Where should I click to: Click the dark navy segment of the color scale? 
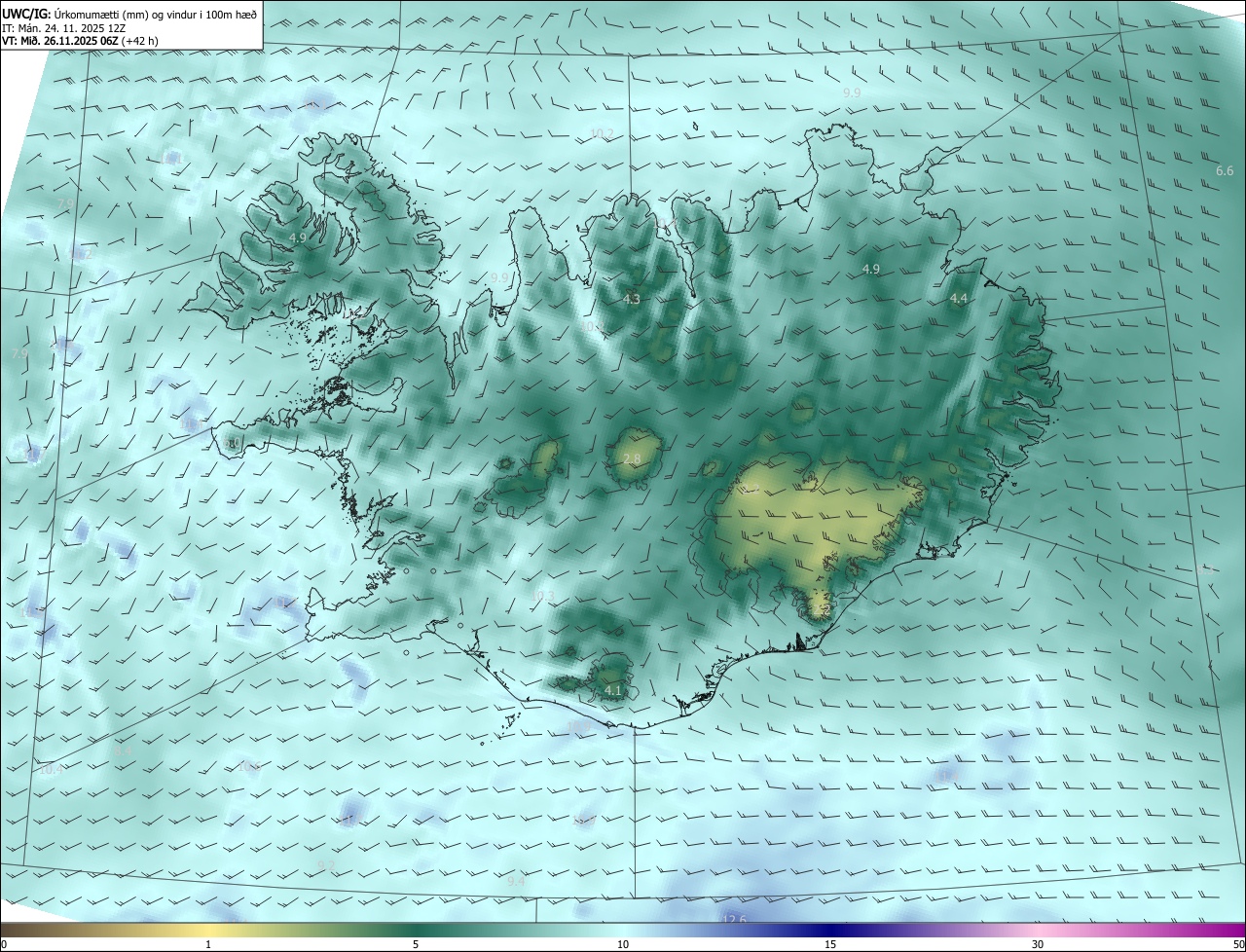[x=830, y=930]
